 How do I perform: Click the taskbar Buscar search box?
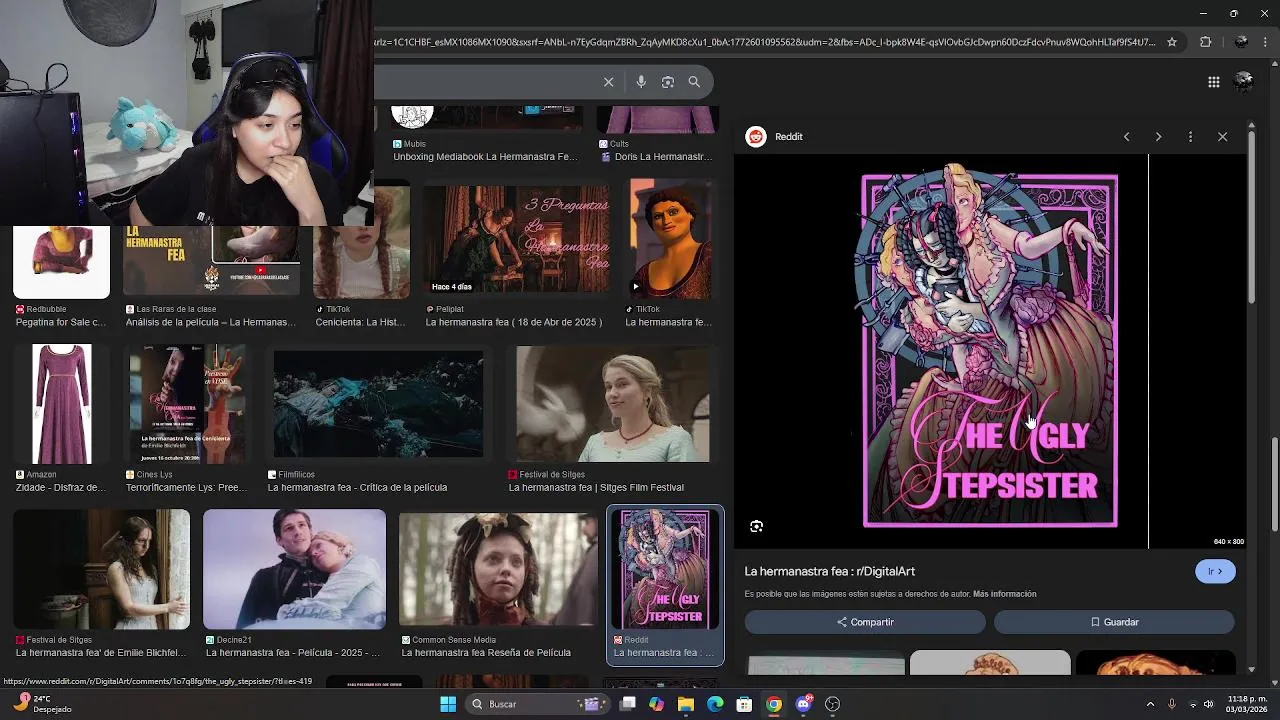point(539,704)
